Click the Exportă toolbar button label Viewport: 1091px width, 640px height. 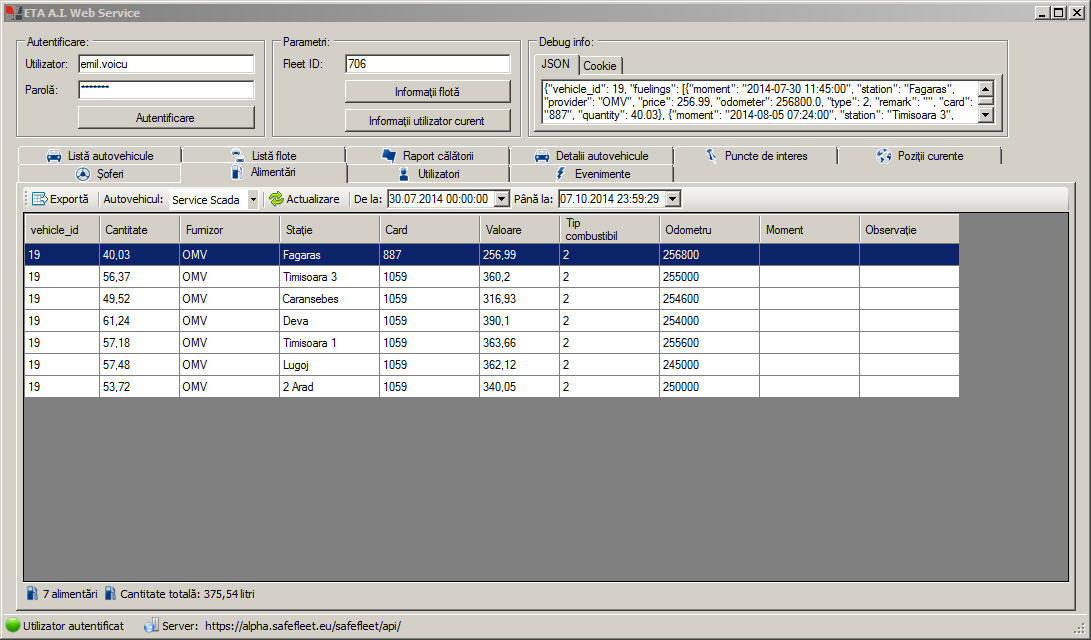pos(70,199)
